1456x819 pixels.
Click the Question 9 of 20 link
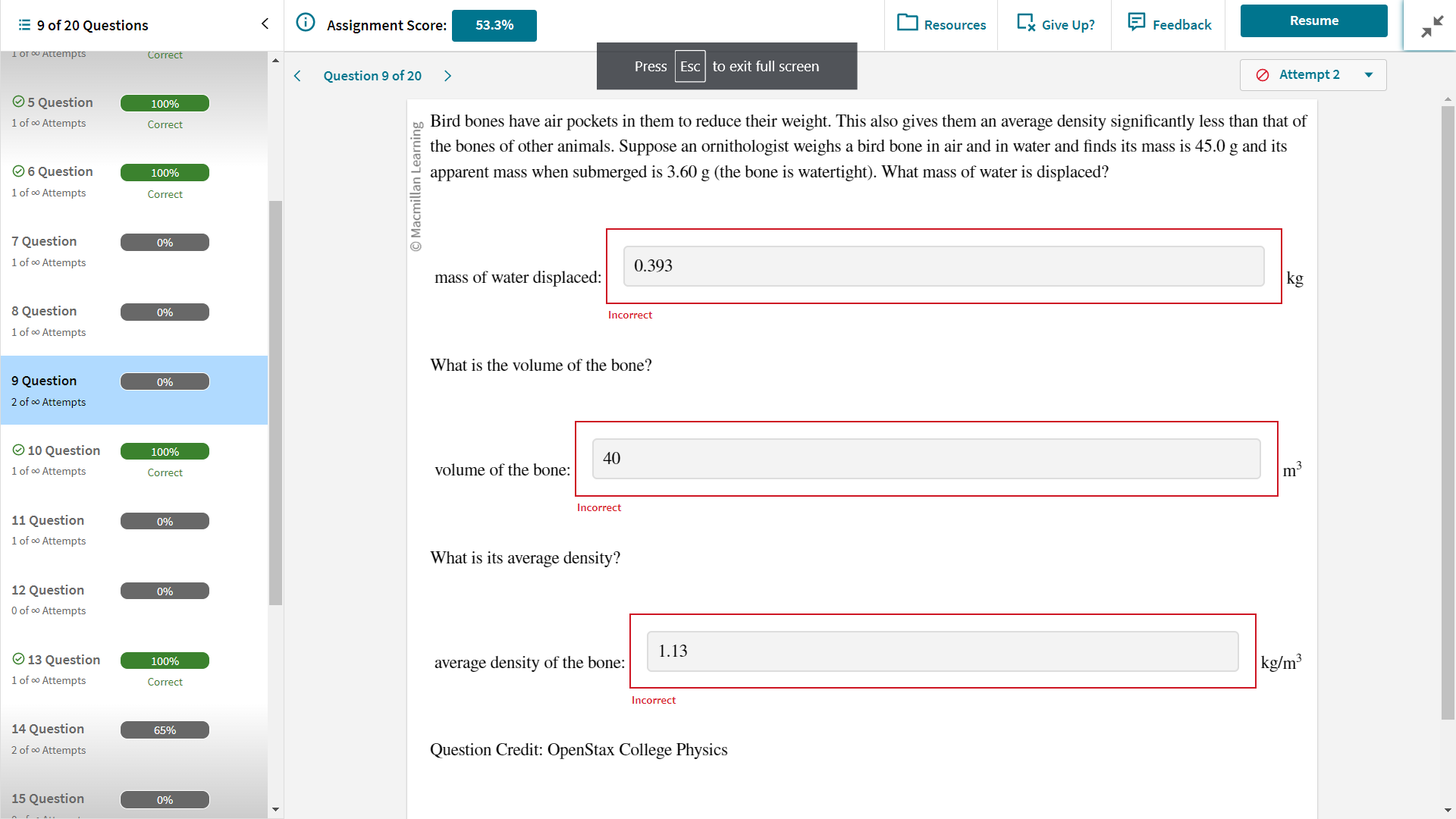(x=372, y=76)
